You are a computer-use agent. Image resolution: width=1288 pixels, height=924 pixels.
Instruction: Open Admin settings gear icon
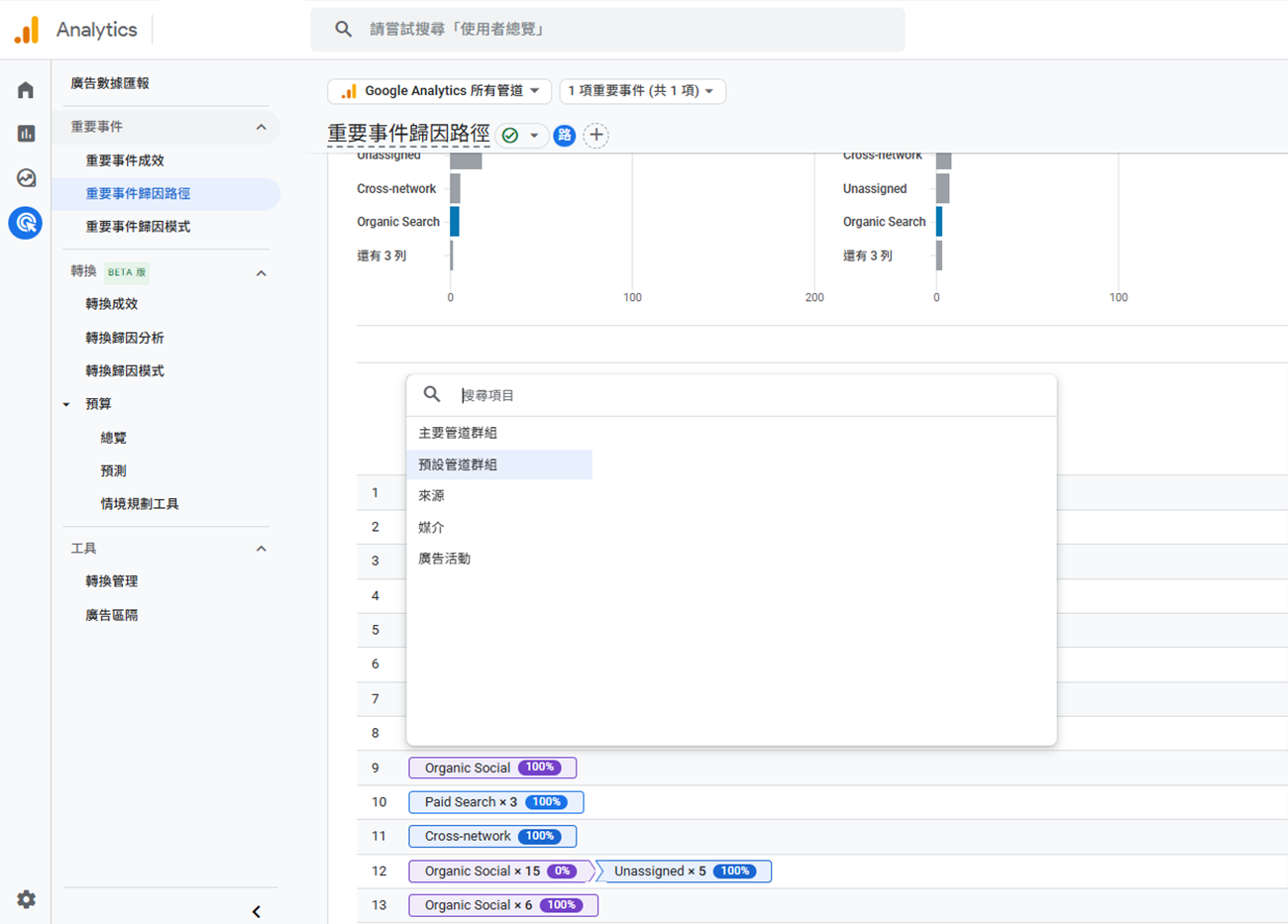pos(26,899)
